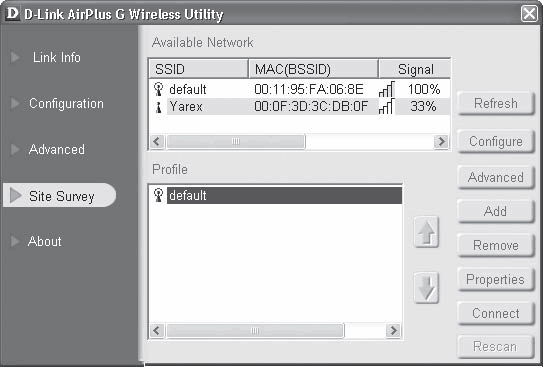Click the arrow icon next to Site Survey
This screenshot has height=367, width=543.
tap(16, 196)
